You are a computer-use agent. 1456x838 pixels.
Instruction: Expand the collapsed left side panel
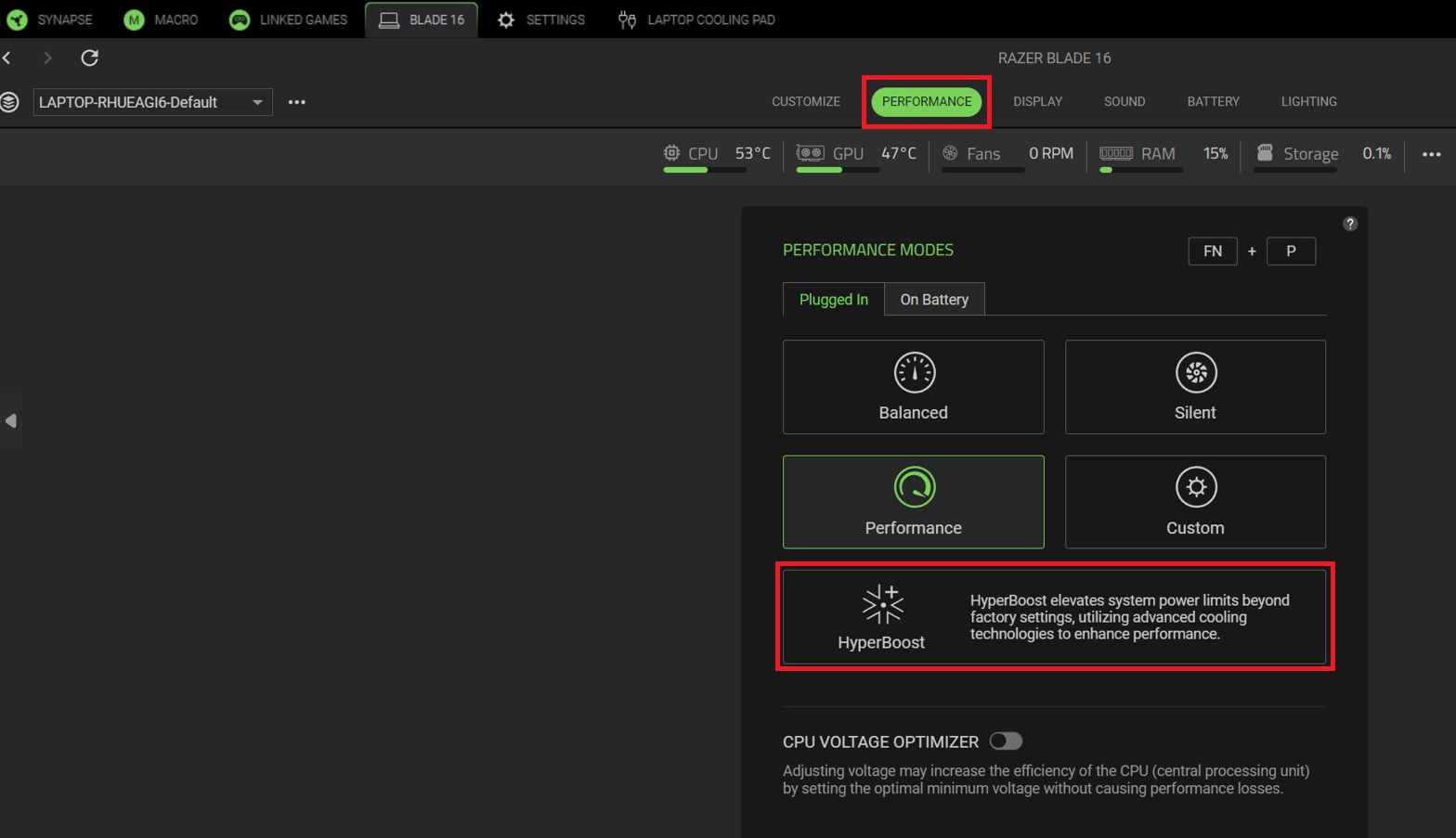pos(11,420)
